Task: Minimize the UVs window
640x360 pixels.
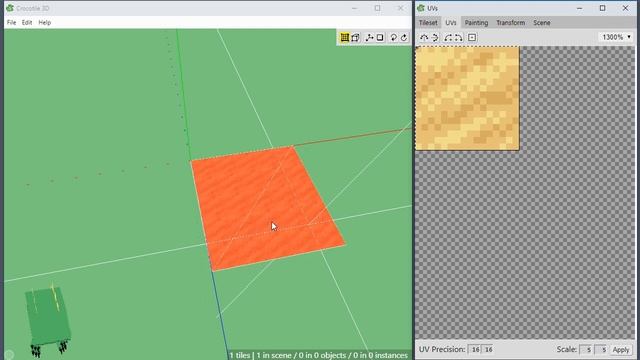Action: [x=580, y=8]
